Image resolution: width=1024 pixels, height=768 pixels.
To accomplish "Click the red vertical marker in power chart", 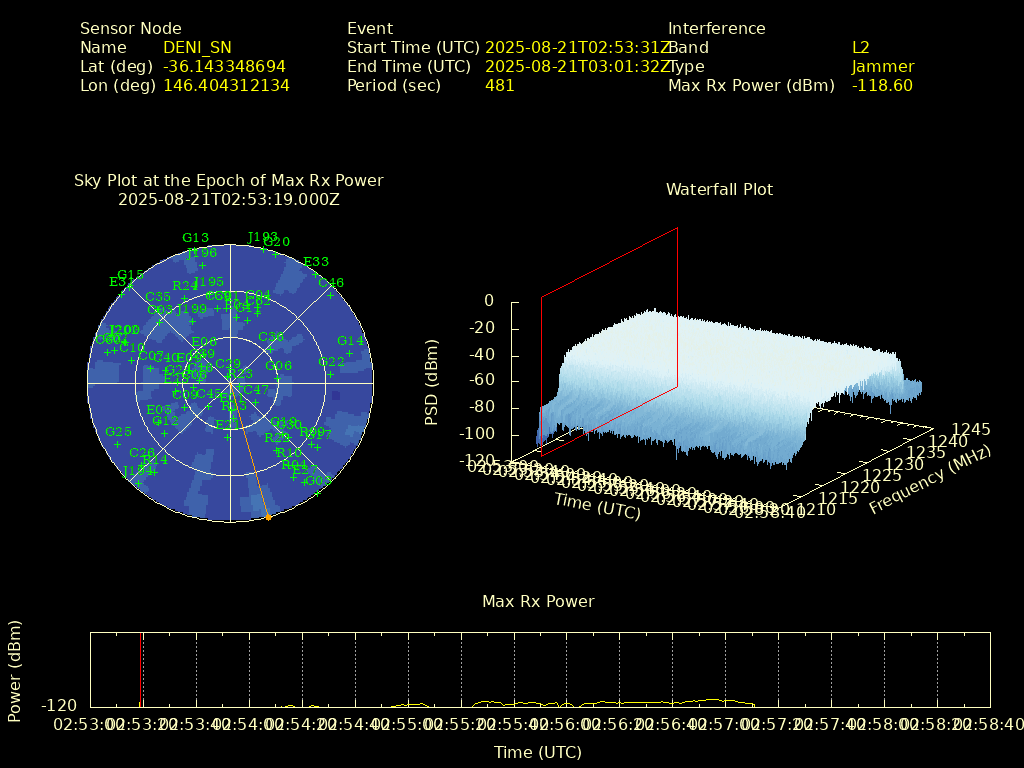I will (141, 670).
